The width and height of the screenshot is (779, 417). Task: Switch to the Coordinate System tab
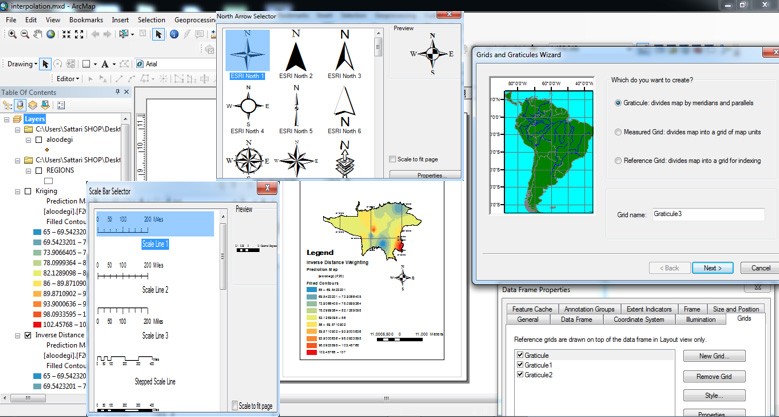(640, 320)
